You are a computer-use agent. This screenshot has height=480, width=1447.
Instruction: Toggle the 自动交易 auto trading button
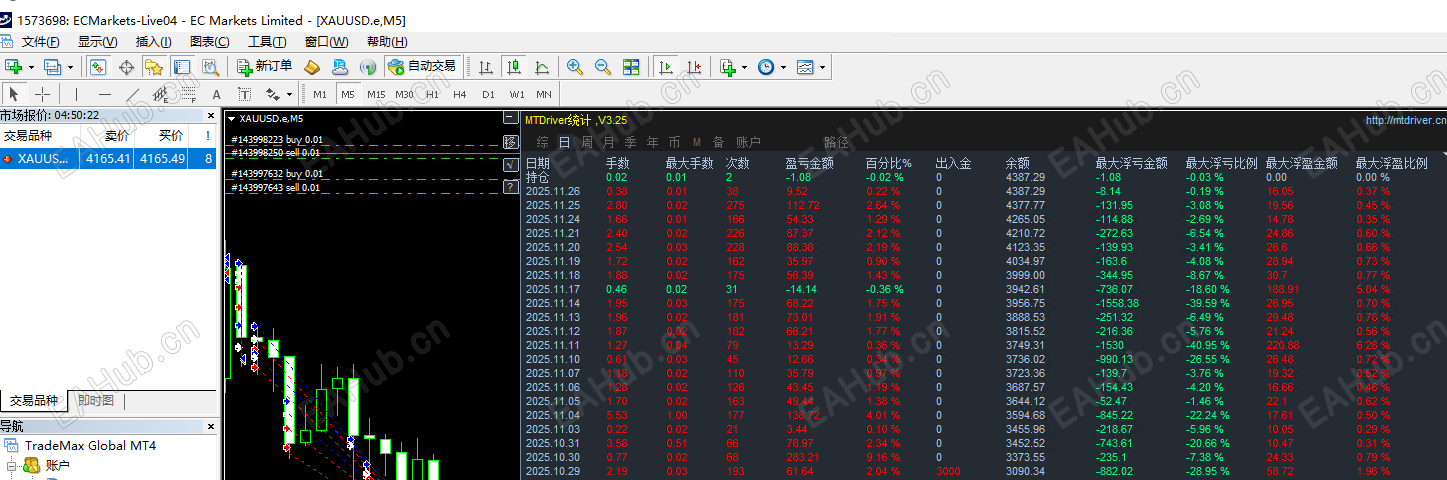click(x=422, y=67)
